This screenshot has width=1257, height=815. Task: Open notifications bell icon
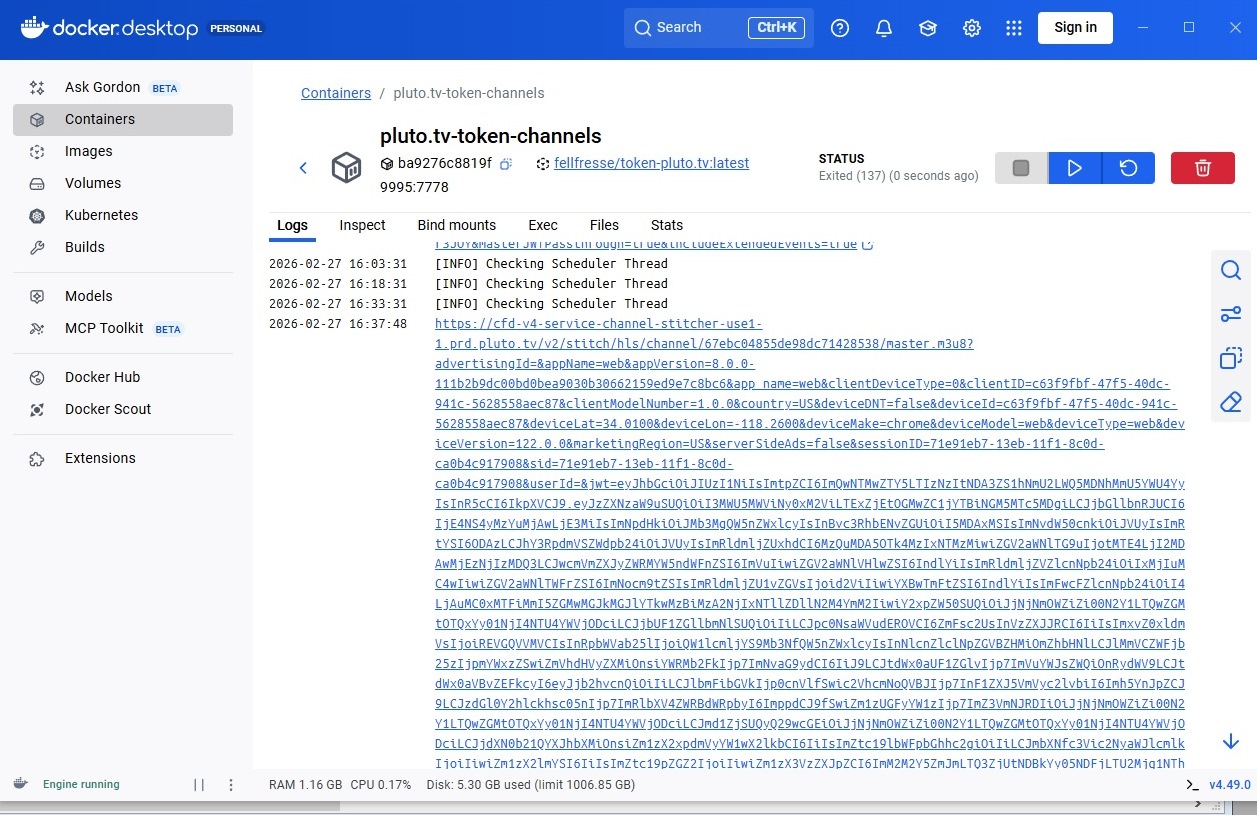(883, 28)
